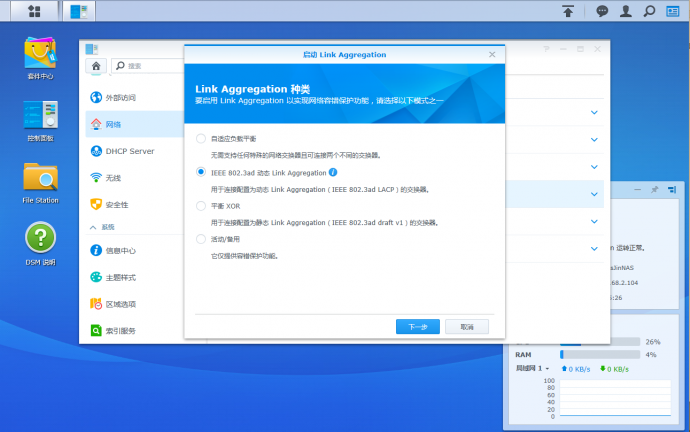Open DHCP Server in sidebar
This screenshot has height=432, width=690.
(x=134, y=151)
